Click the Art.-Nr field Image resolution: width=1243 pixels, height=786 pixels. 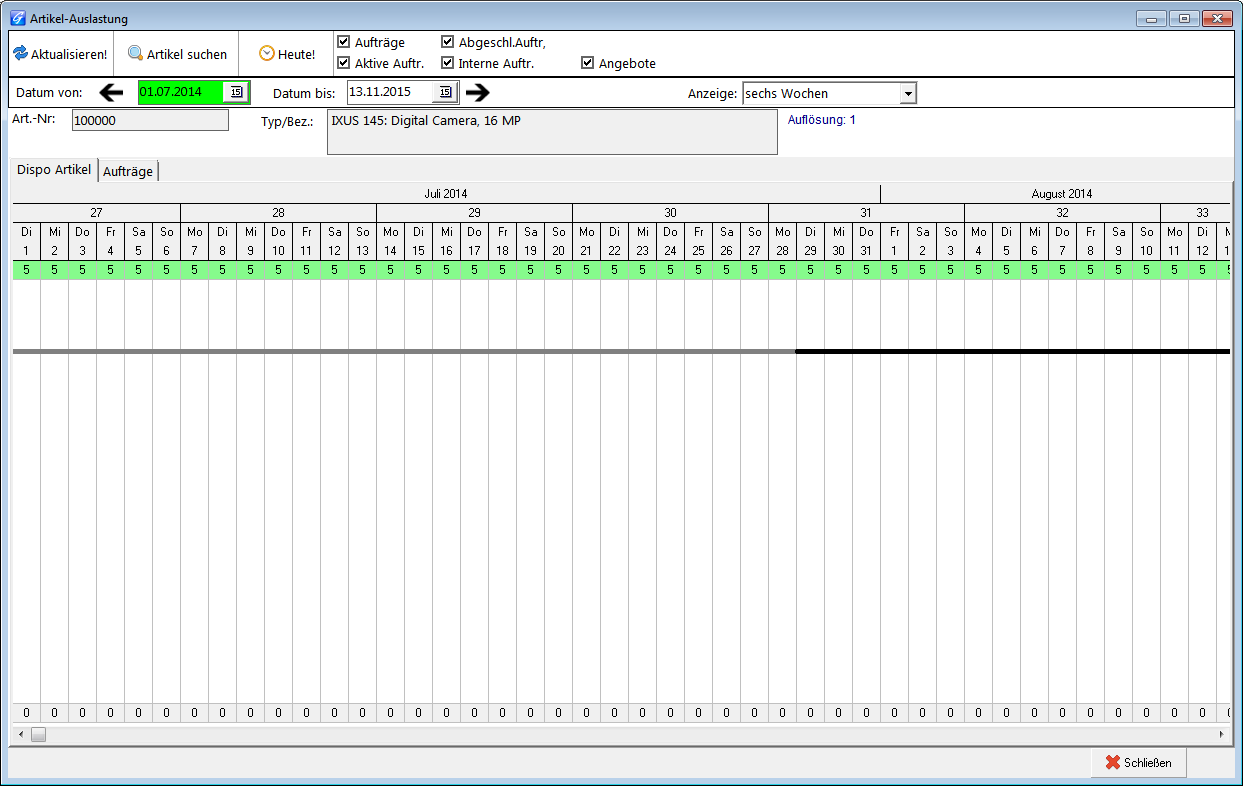coord(150,120)
